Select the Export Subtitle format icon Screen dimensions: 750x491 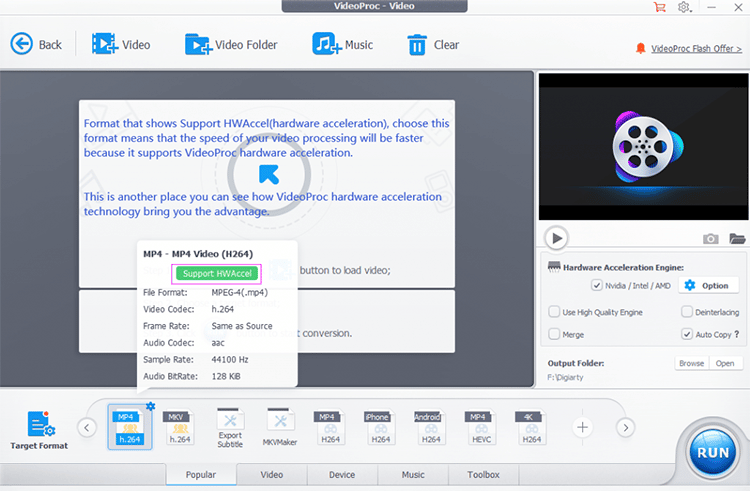(230, 427)
